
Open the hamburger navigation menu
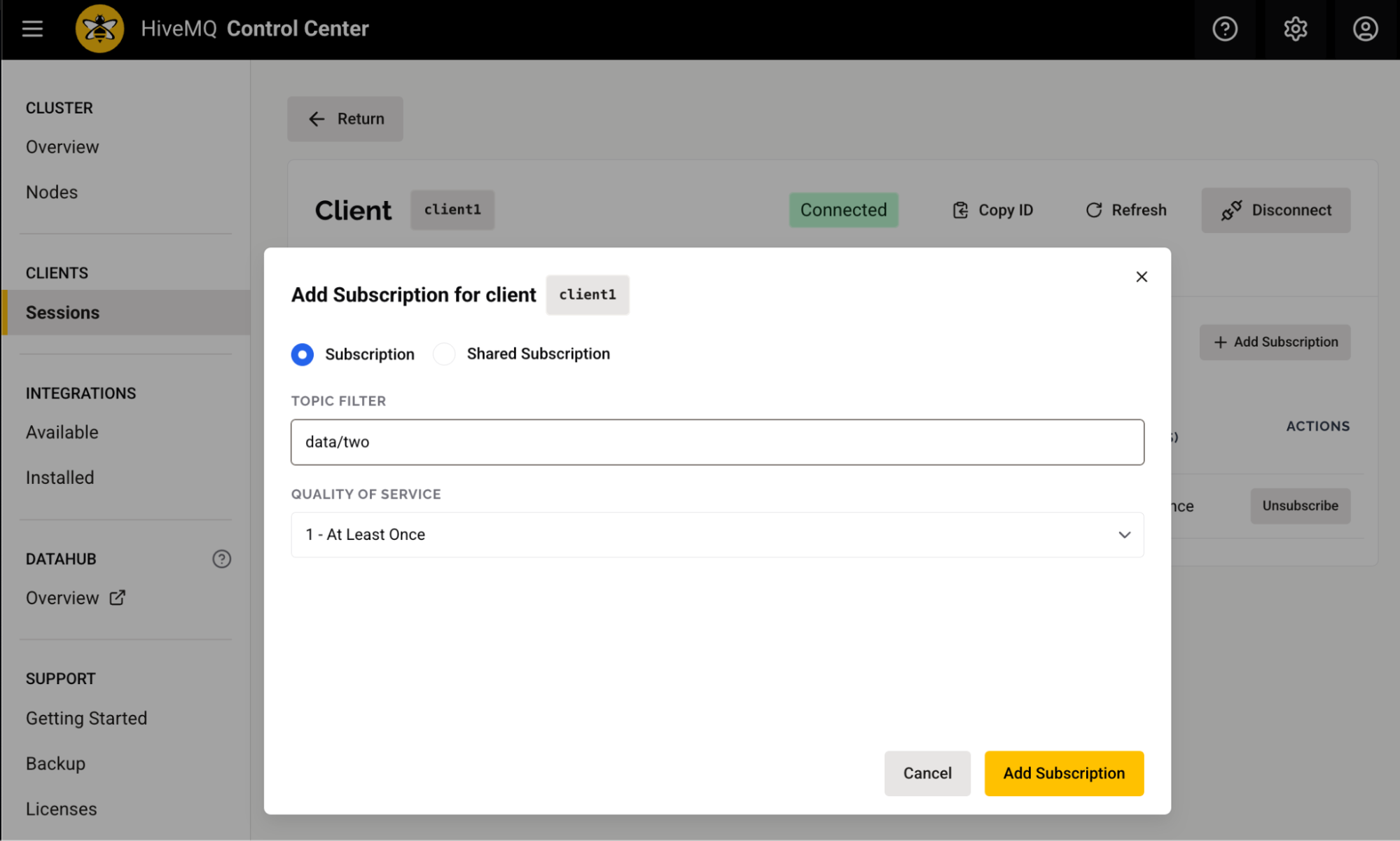pos(32,29)
